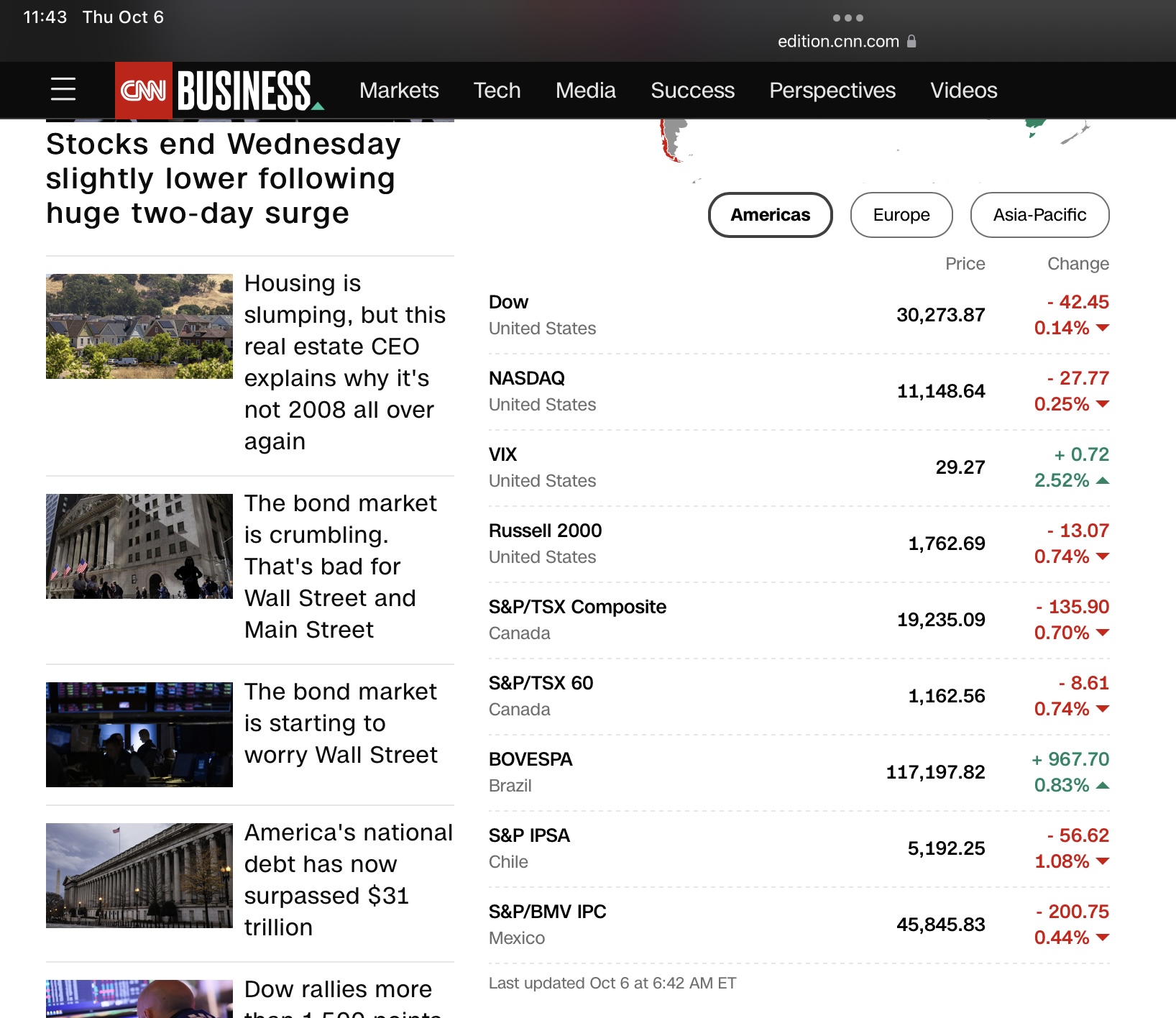The width and height of the screenshot is (1176, 1018).
Task: Click the NASDAQ price 11,148.64
Action: 941,391
